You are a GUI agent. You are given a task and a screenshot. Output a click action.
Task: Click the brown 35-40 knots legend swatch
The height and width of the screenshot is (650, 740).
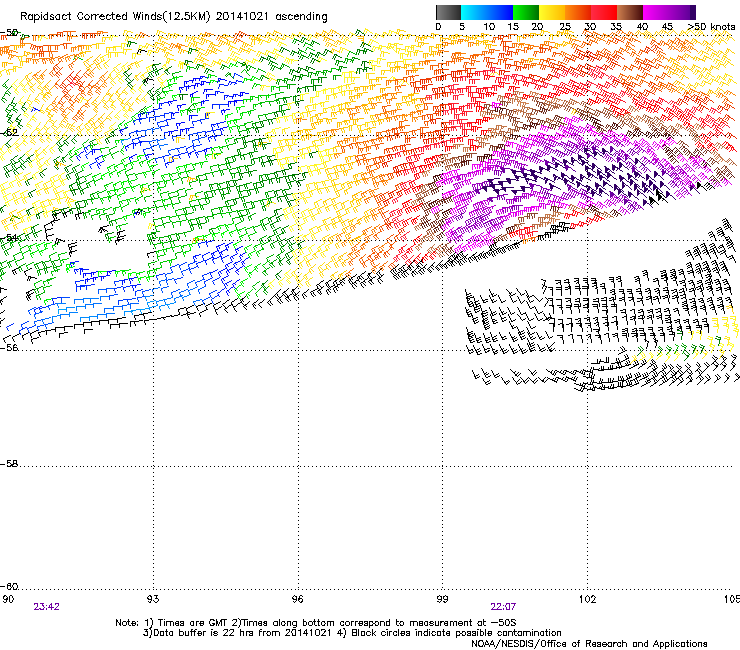tap(630, 12)
